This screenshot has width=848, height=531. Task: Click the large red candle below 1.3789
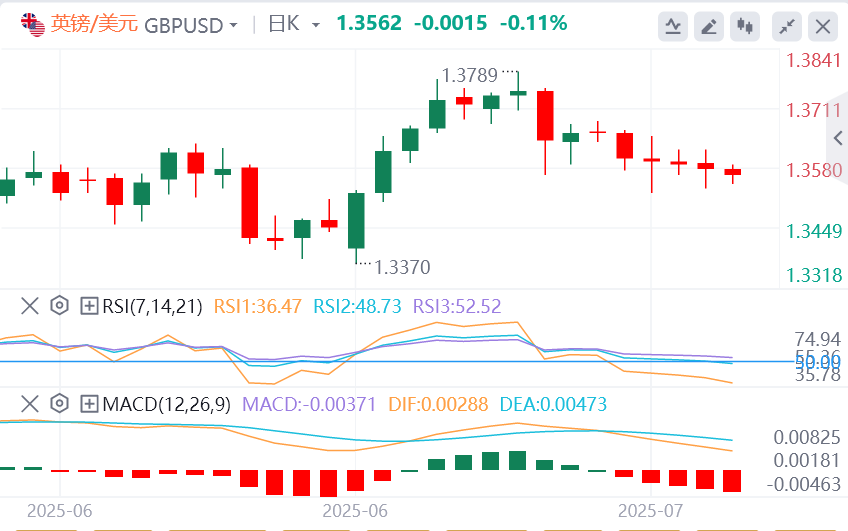point(545,116)
